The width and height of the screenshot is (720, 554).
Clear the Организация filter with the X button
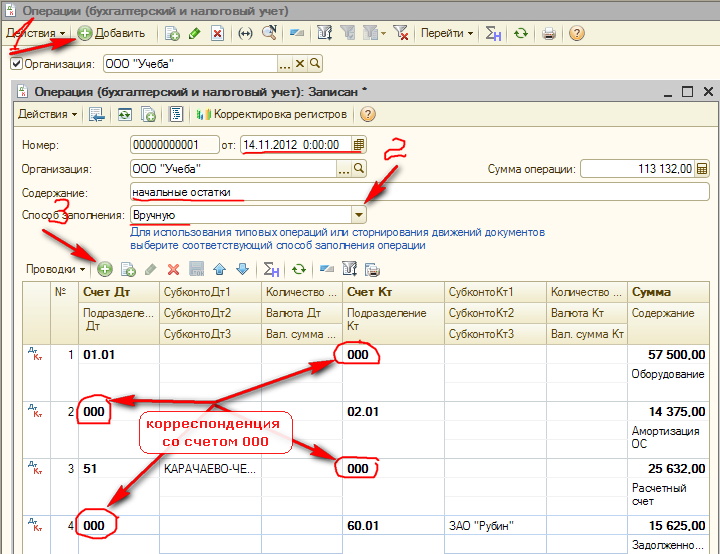click(x=300, y=64)
